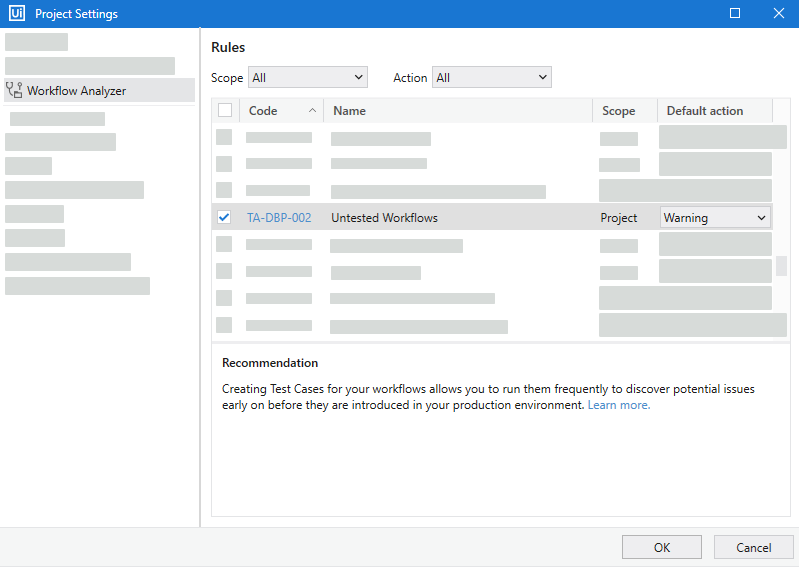Image resolution: width=799 pixels, height=567 pixels.
Task: Expand the Warning default action dropdown
Action: [715, 218]
